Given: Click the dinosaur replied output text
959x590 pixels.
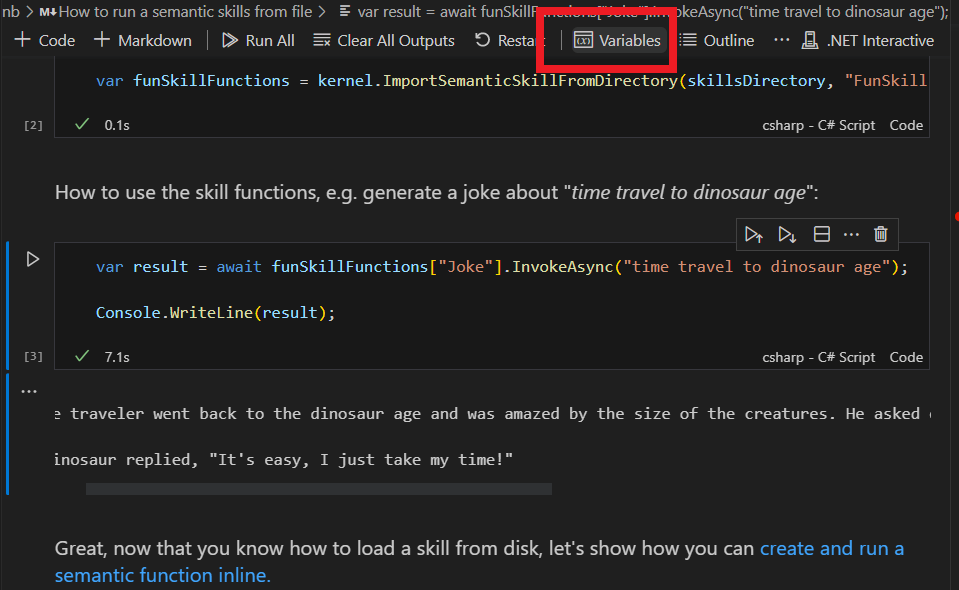Looking at the screenshot, I should click(x=283, y=459).
